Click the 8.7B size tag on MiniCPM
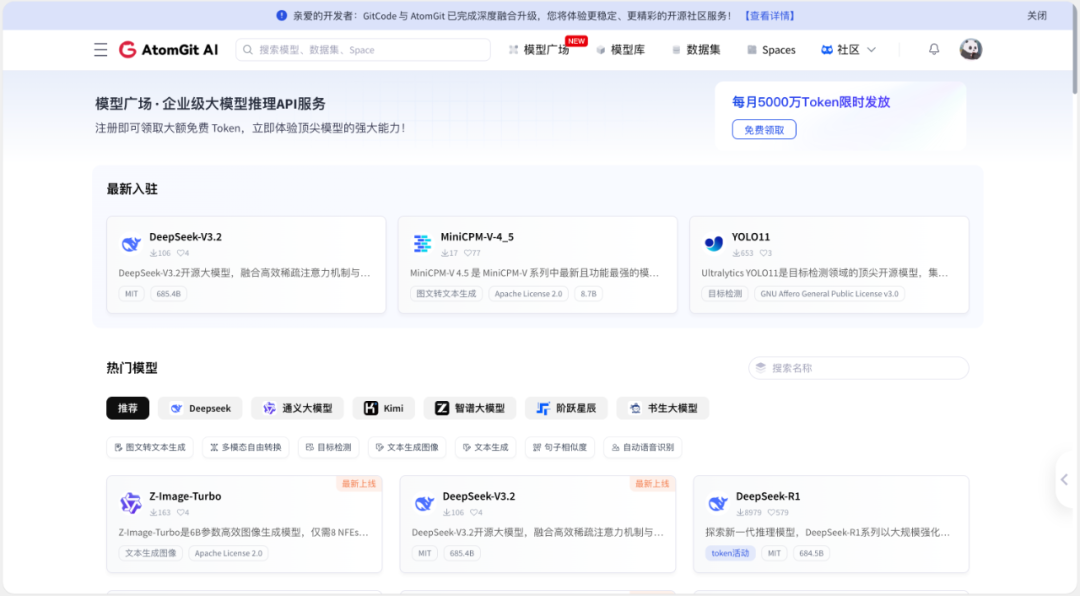Viewport: 1080px width, 596px height. [588, 294]
